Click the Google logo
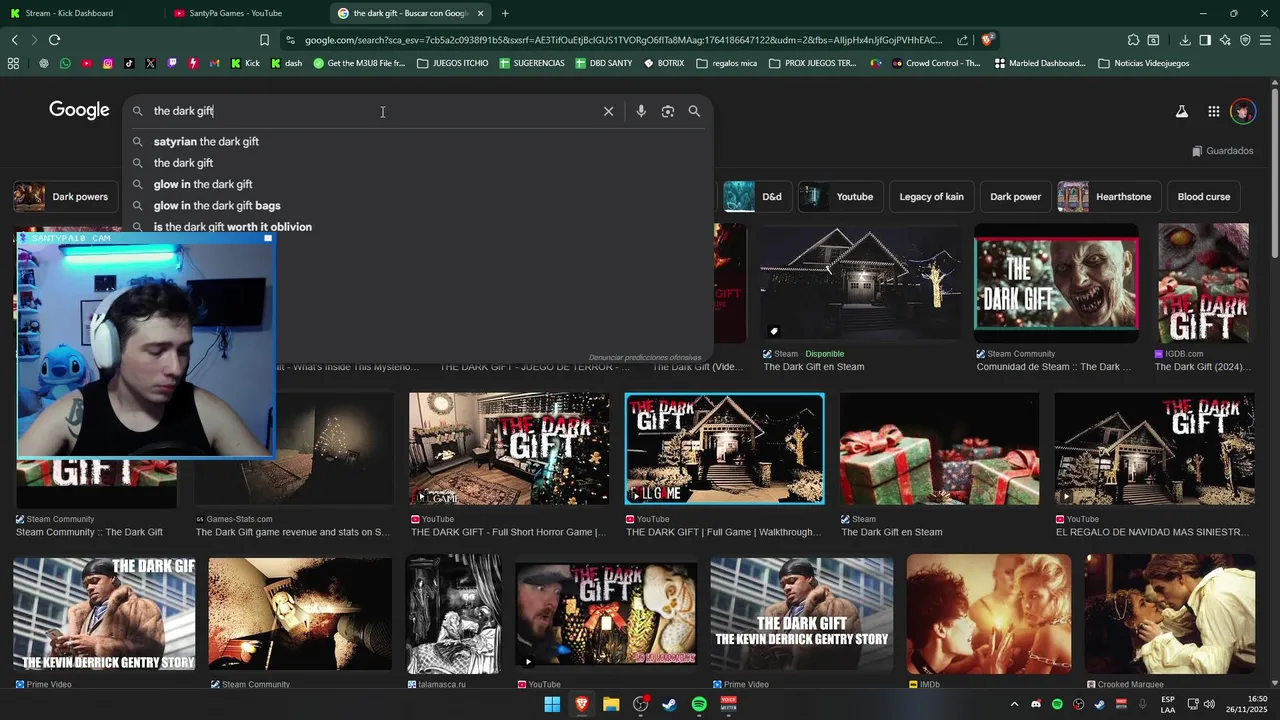The height and width of the screenshot is (720, 1280). 79,111
